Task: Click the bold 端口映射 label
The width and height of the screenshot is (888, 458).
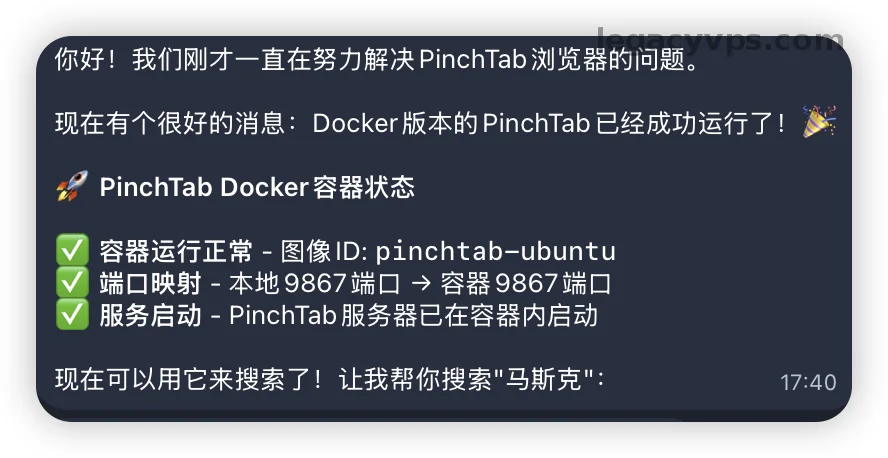Action: (x=149, y=283)
